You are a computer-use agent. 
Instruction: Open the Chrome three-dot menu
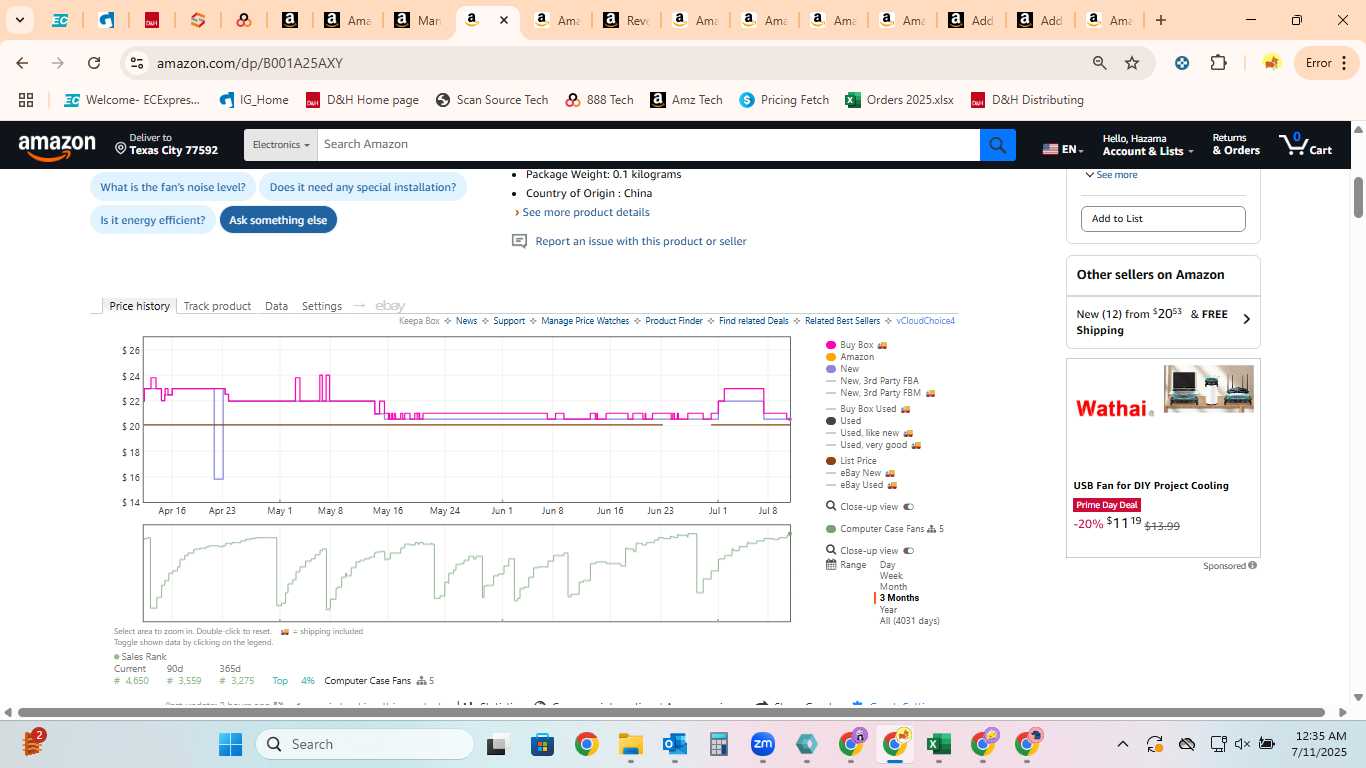click(1343, 63)
